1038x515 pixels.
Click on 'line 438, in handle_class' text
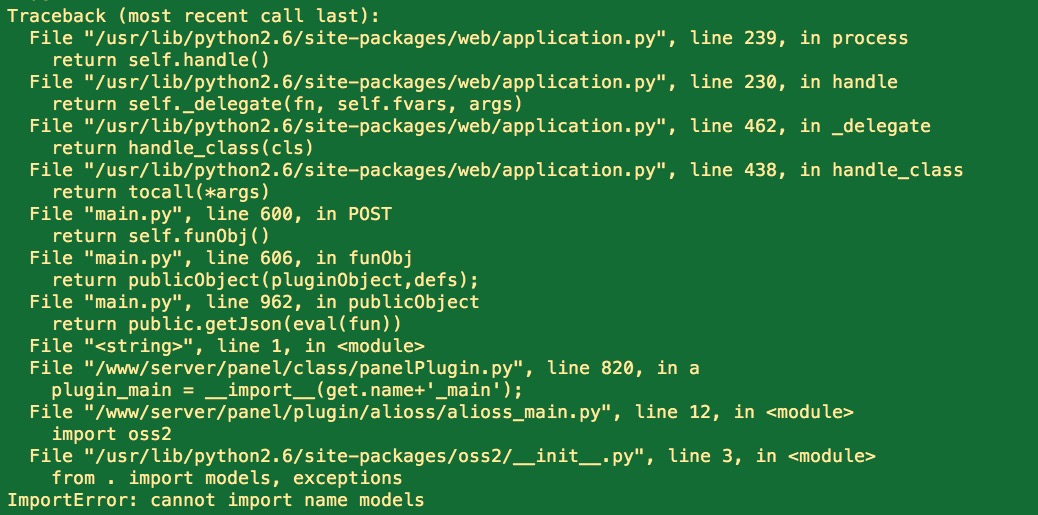[x=827, y=170]
